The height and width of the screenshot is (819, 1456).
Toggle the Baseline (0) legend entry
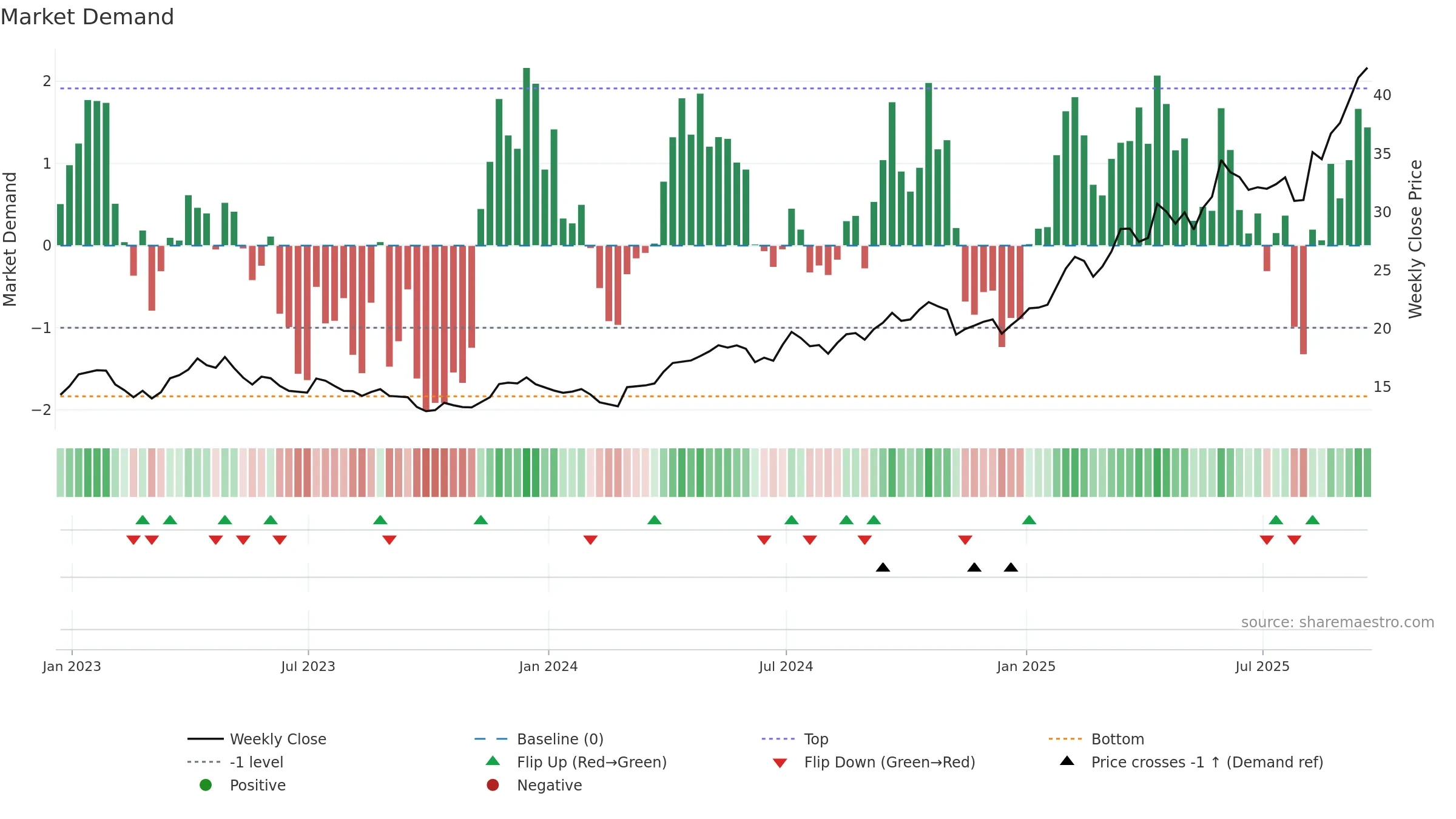pos(539,739)
